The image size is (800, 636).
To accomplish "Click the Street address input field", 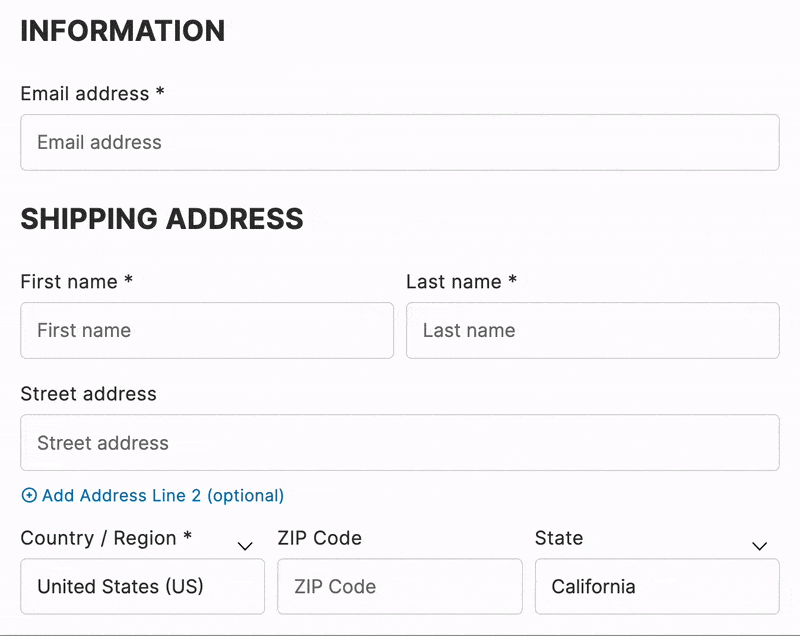I will 400,443.
